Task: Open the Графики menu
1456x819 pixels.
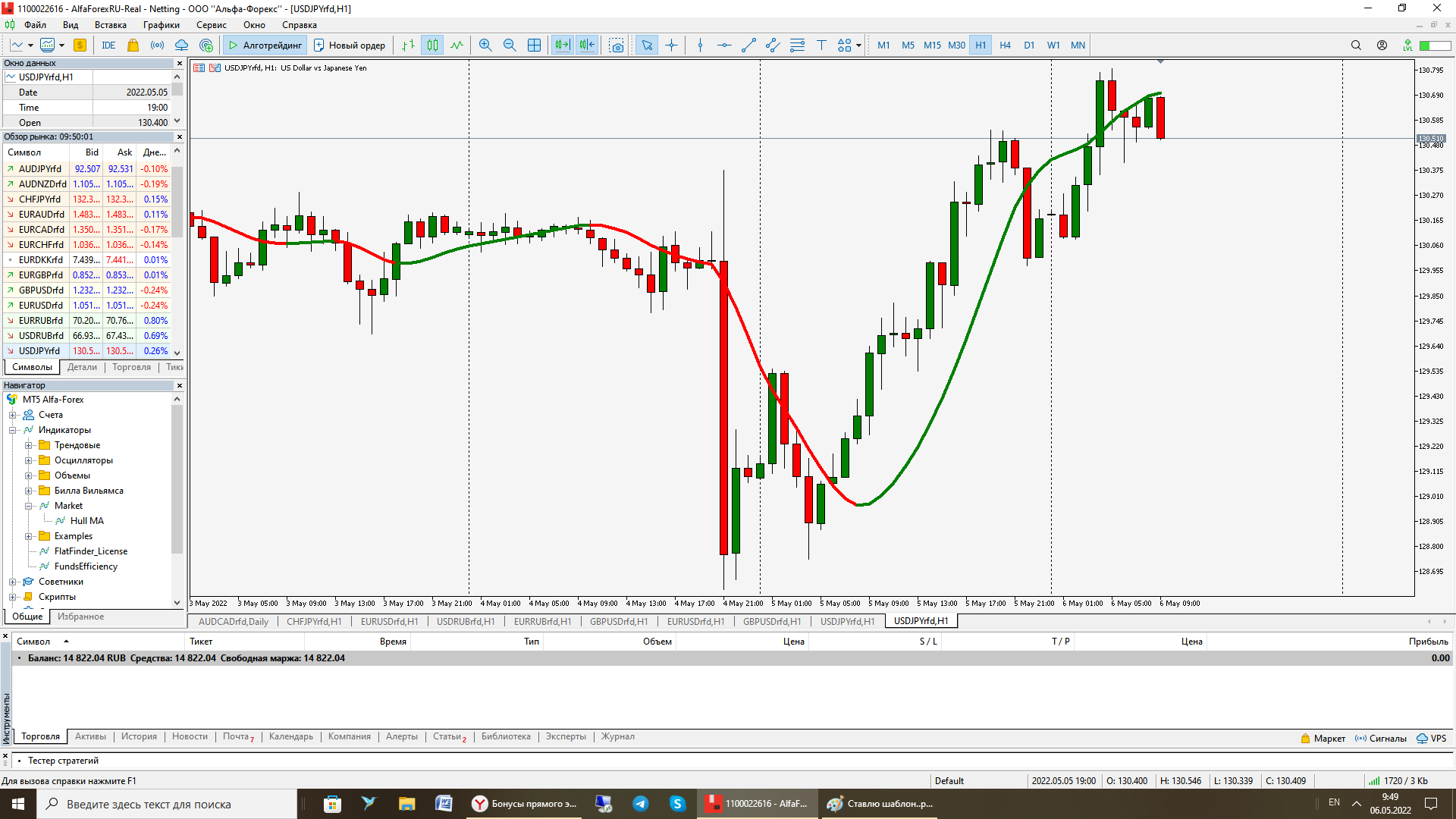Action: pyautogui.click(x=162, y=25)
